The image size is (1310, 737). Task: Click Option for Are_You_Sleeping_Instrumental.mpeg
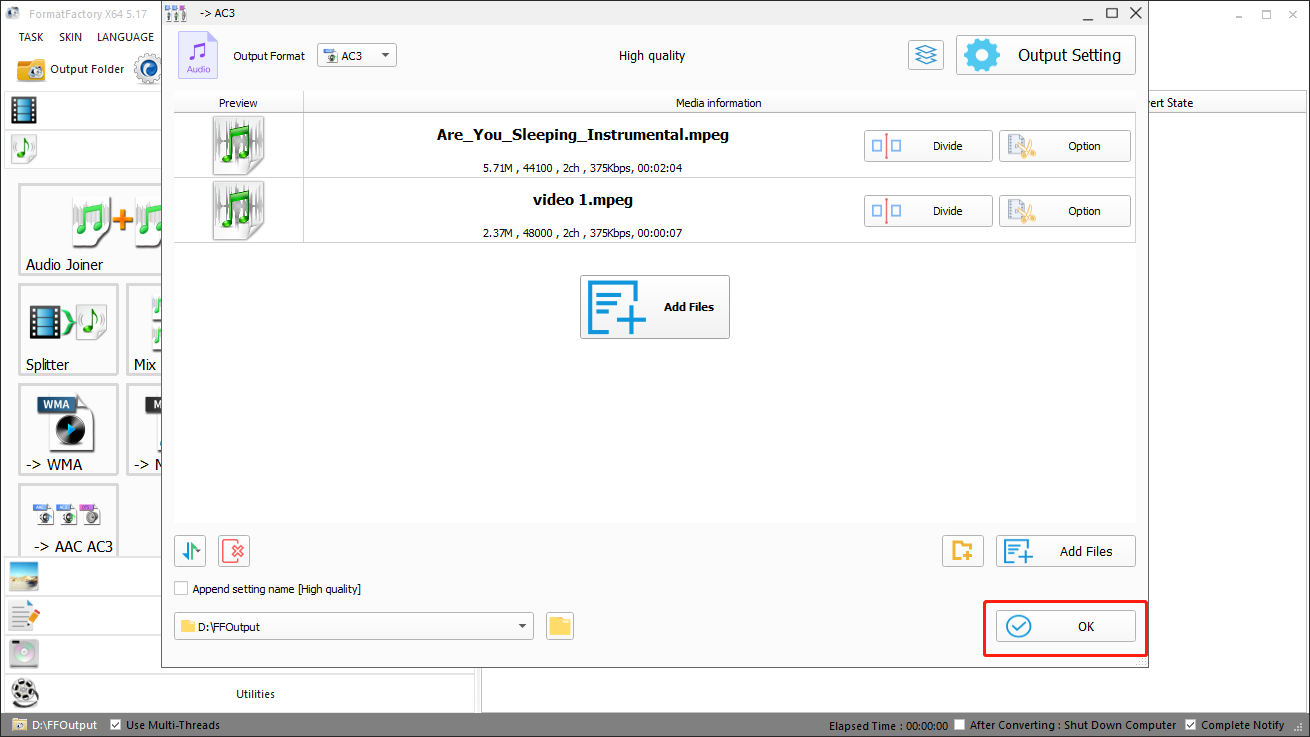pos(1065,146)
